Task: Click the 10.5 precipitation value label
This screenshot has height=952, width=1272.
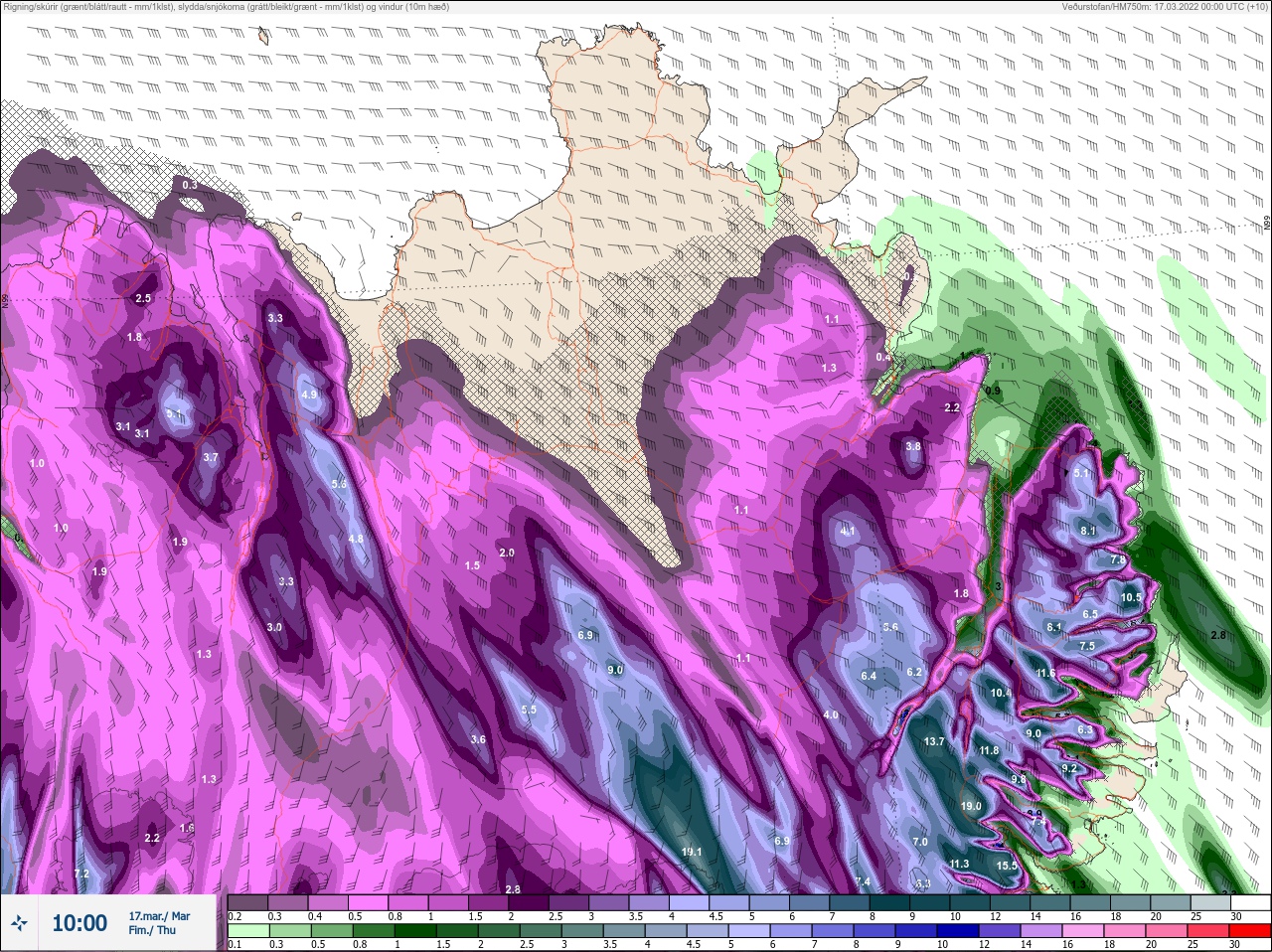Action: (x=1131, y=597)
